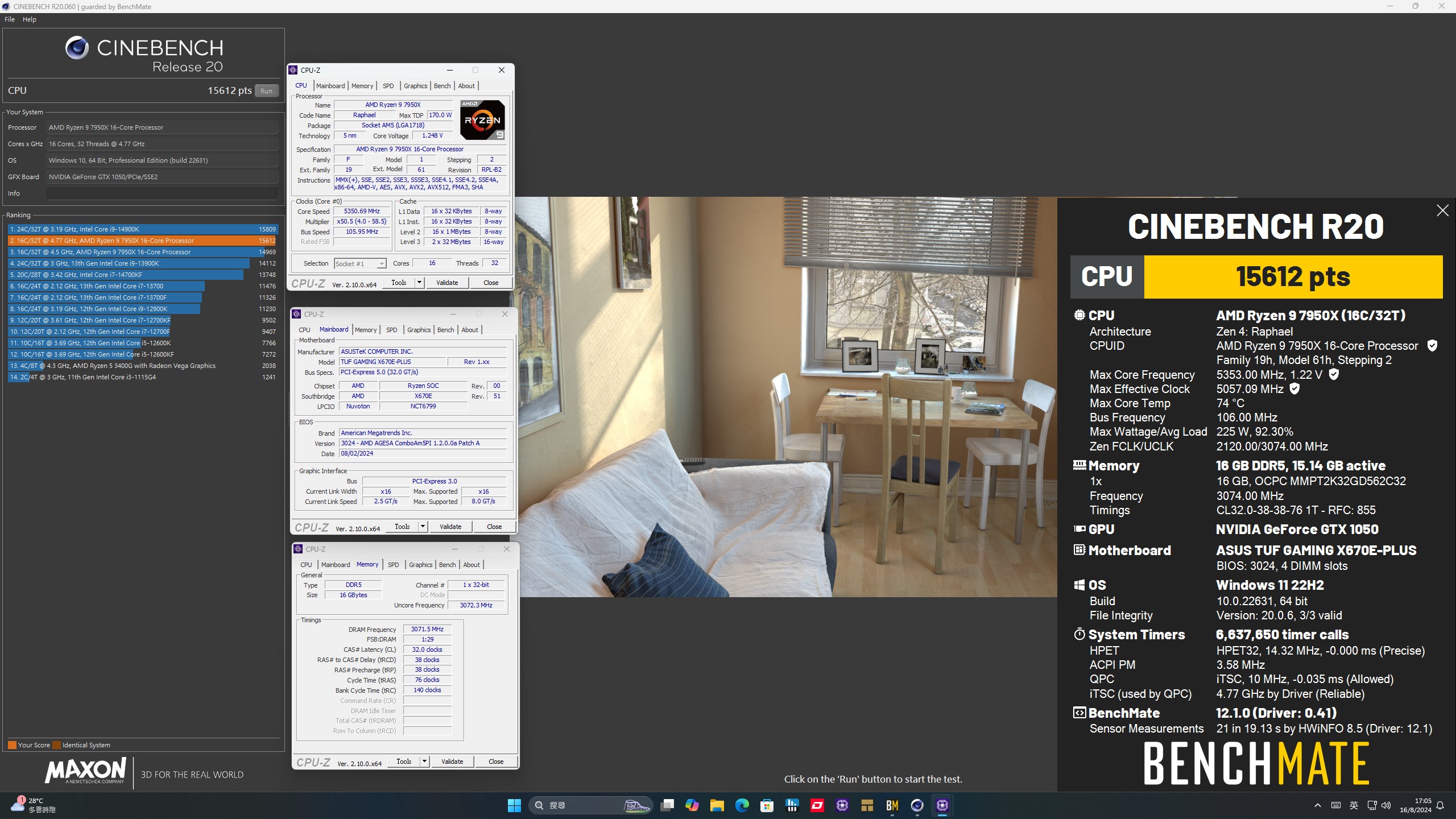Open network settings from the tray

click(x=1372, y=805)
